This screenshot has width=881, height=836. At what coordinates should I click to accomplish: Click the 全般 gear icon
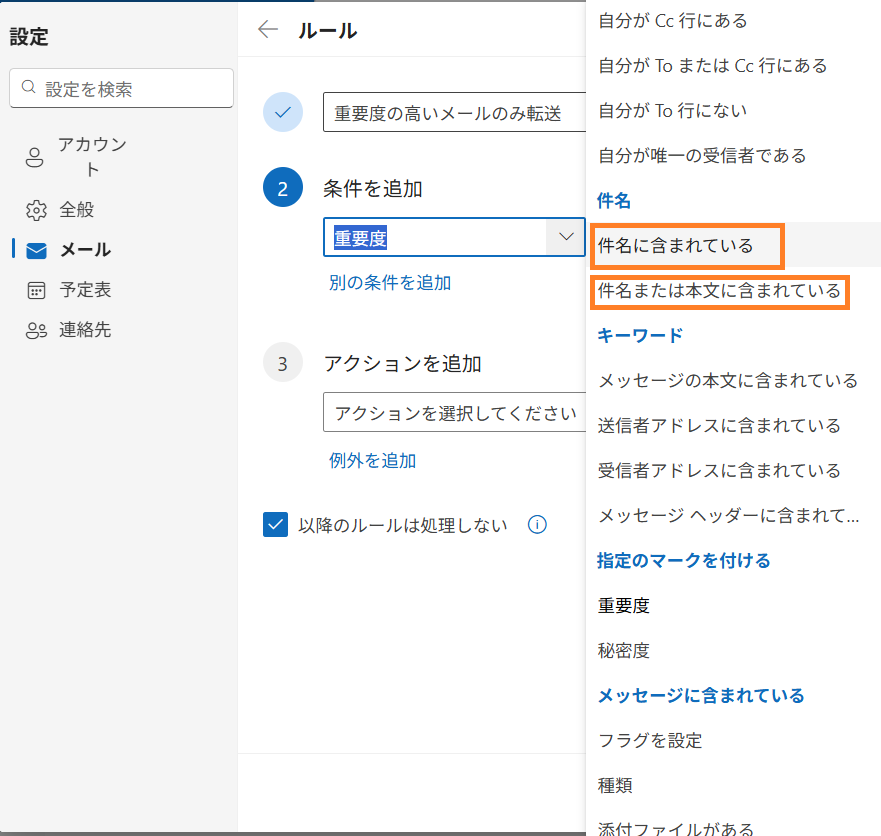[35, 209]
